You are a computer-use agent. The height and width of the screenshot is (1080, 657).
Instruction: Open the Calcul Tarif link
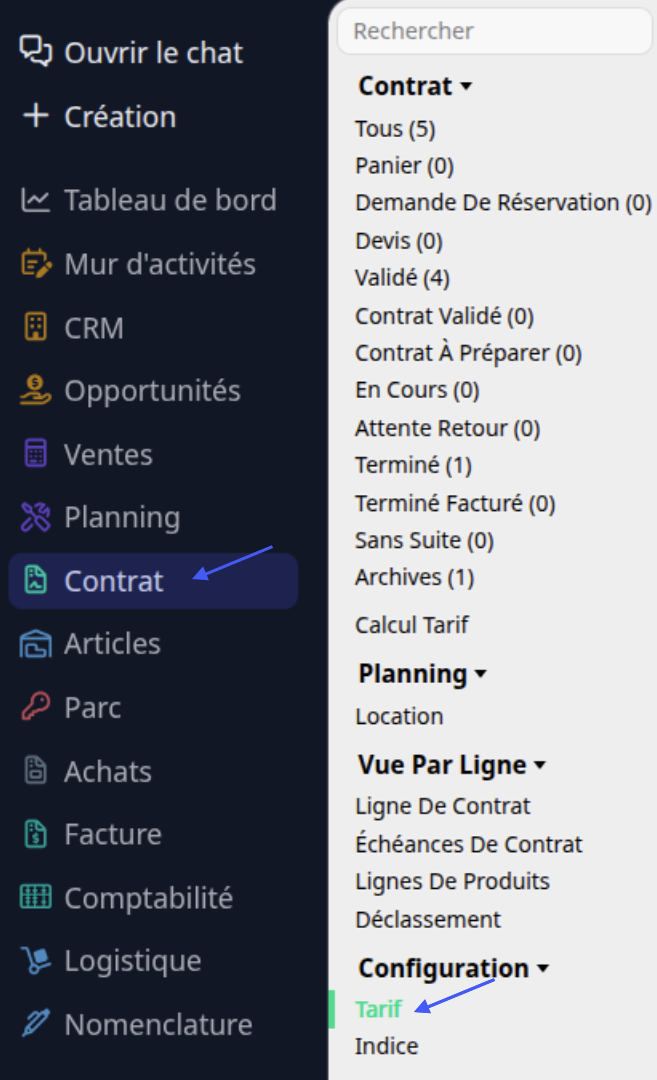[x=411, y=625]
